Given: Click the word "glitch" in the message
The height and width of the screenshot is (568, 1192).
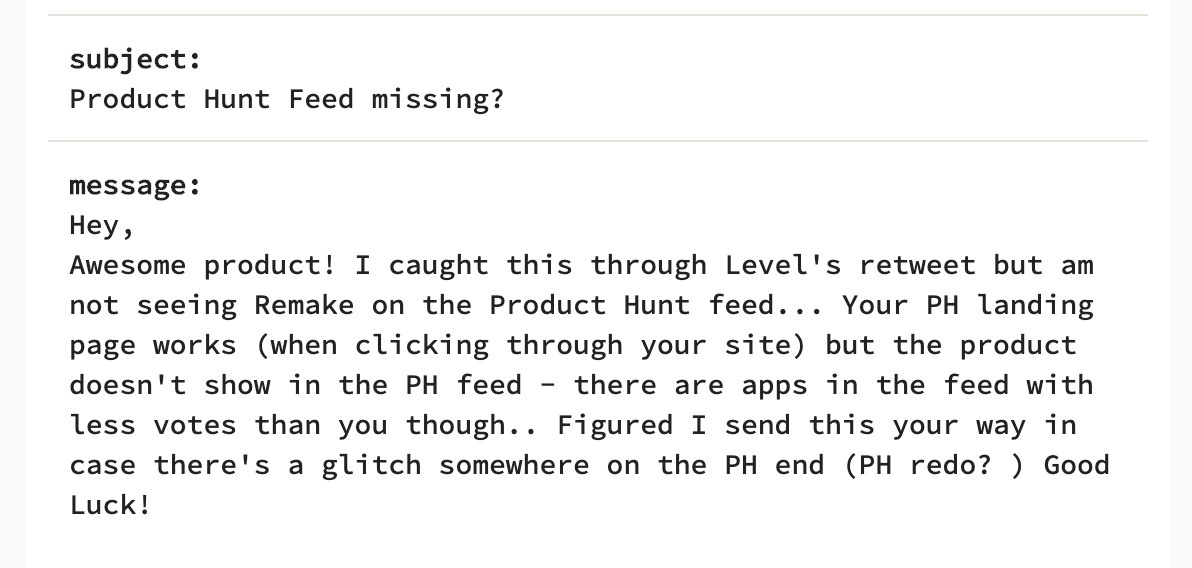Looking at the screenshot, I should pos(370,465).
